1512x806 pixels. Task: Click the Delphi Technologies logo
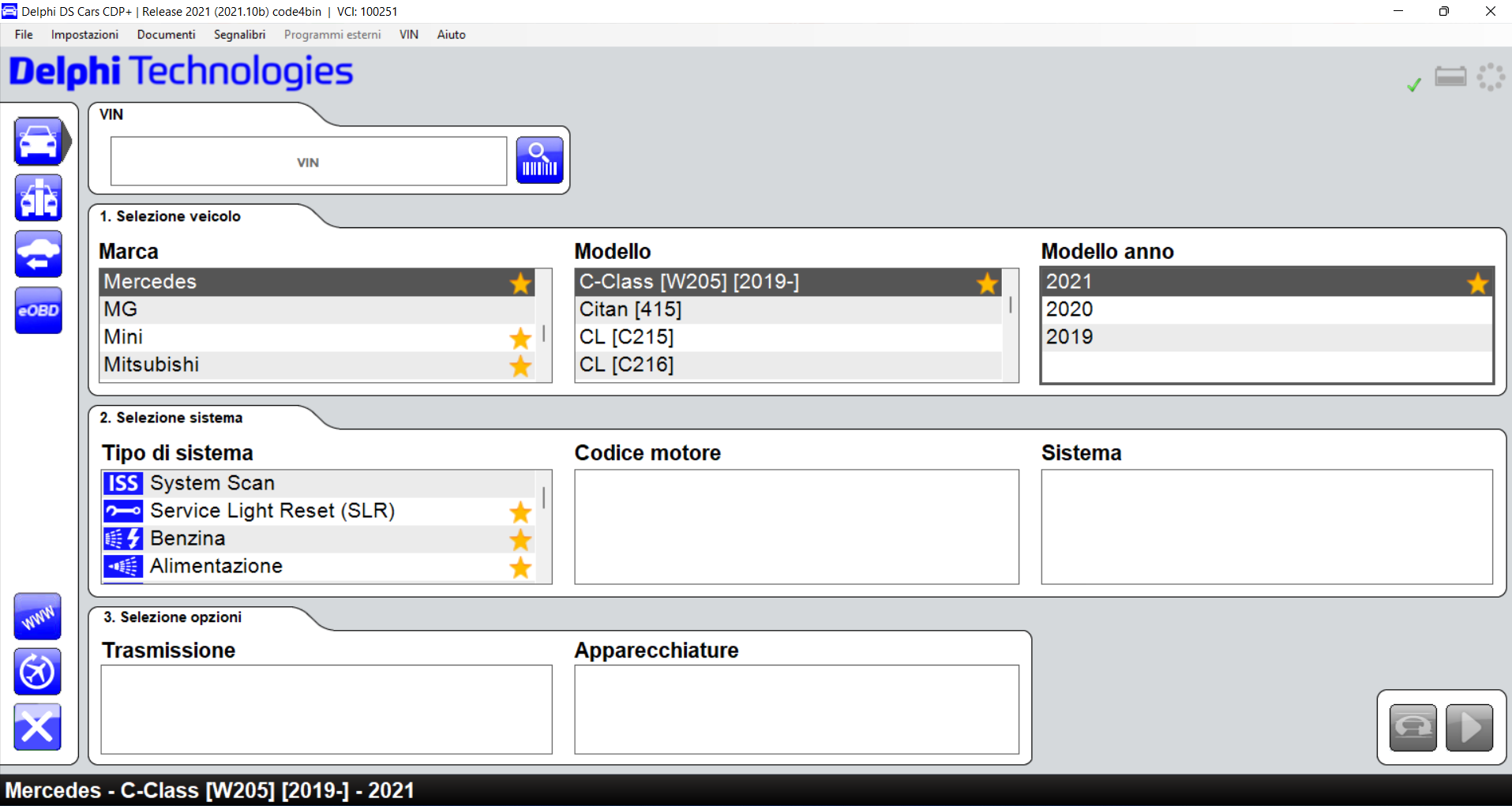tap(181, 72)
